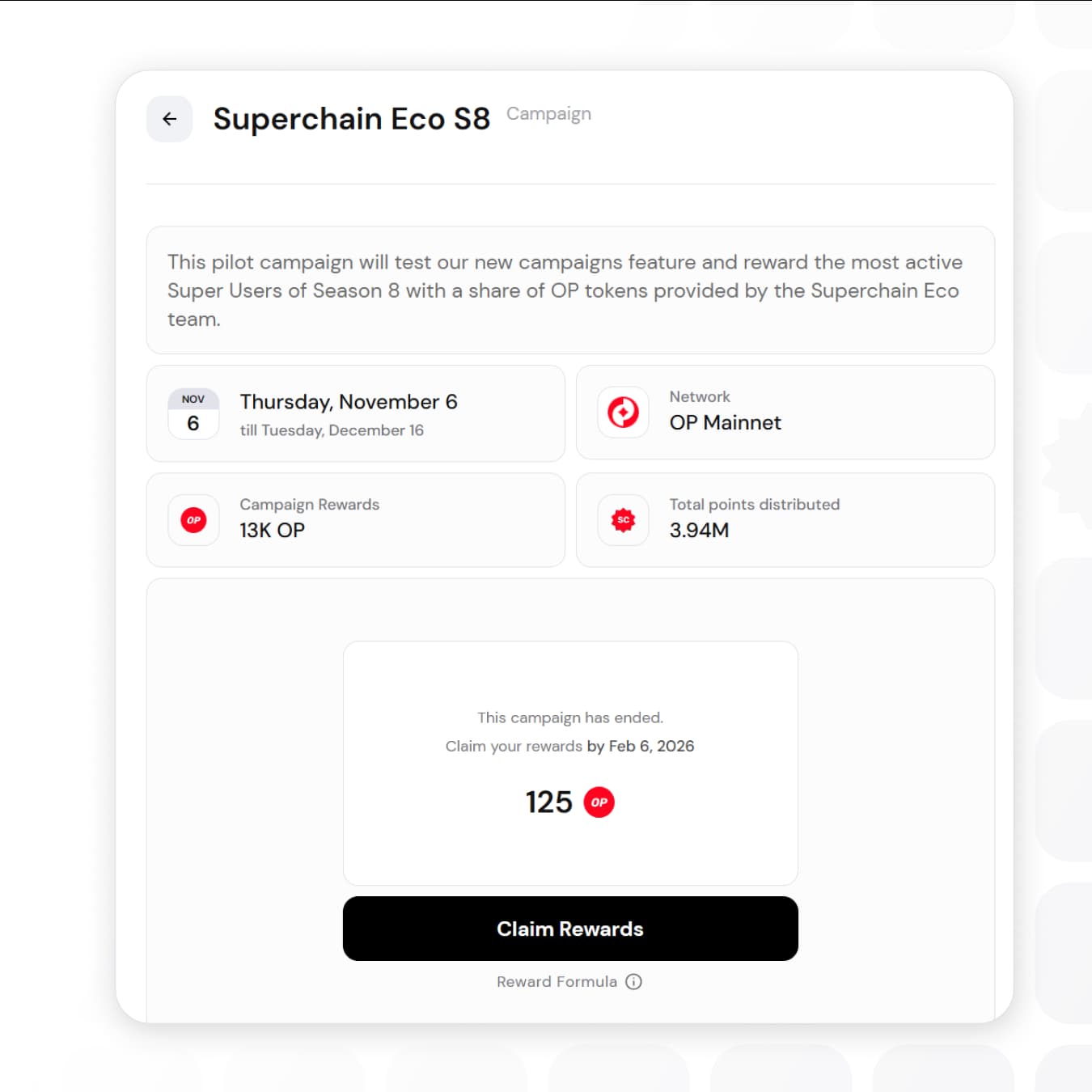1092x1092 pixels.
Task: Click the OP Mainnet network name
Action: (x=725, y=422)
